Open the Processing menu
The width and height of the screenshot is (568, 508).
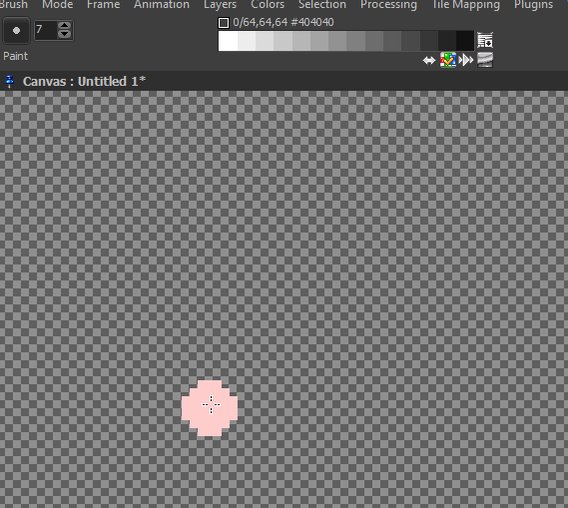(388, 4)
